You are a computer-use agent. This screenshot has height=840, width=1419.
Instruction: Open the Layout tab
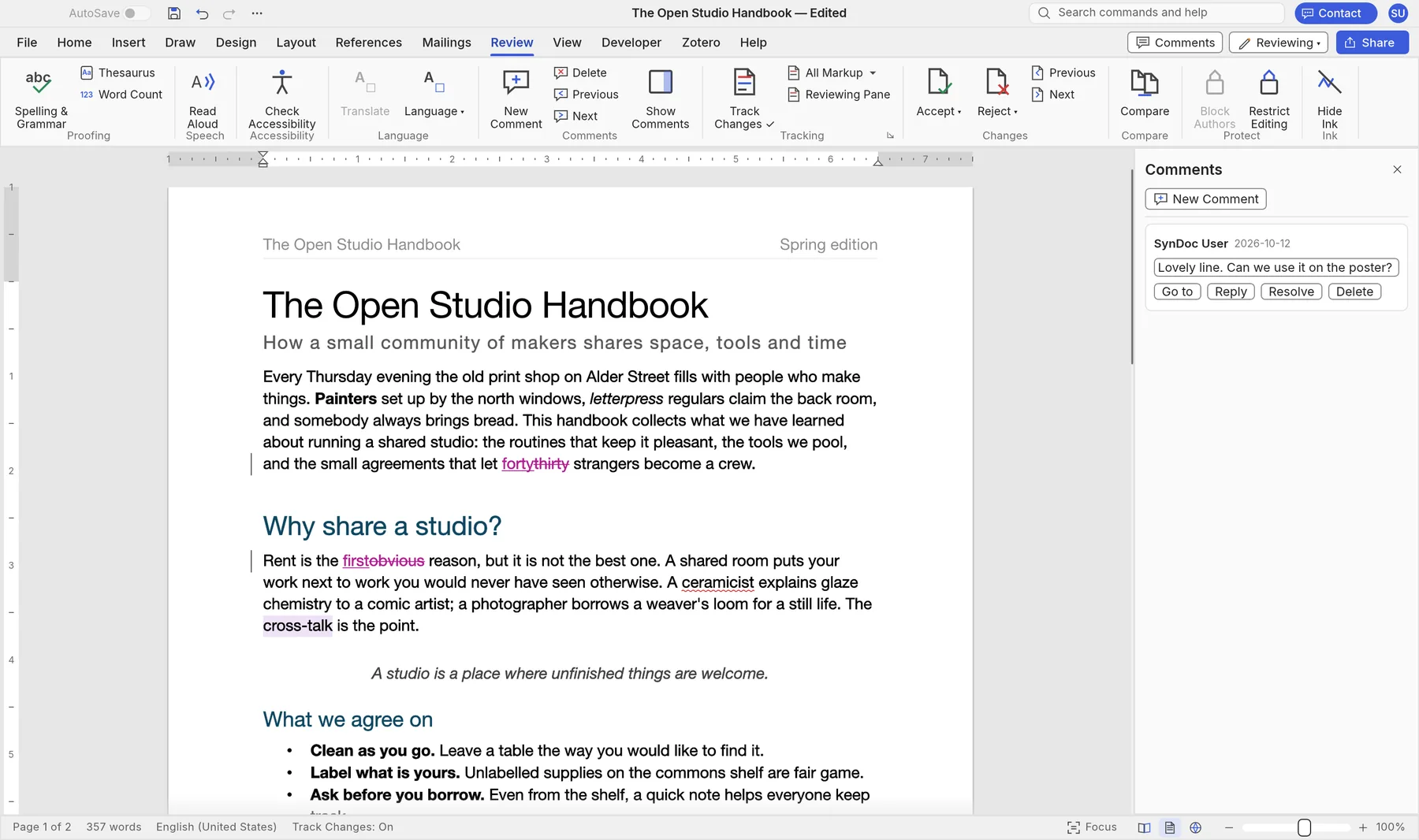click(x=296, y=43)
